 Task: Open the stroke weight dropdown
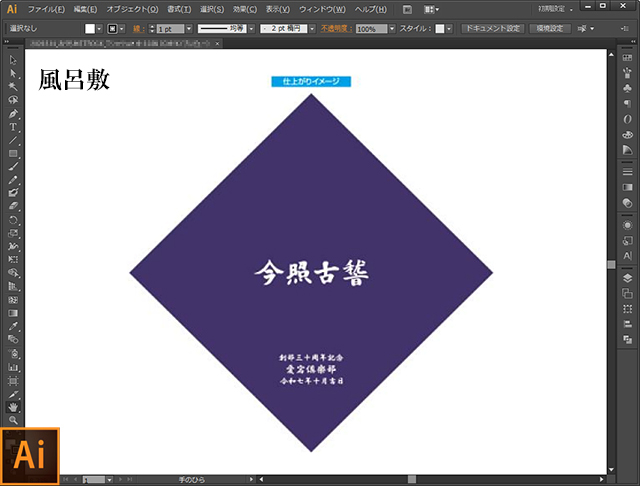click(189, 29)
